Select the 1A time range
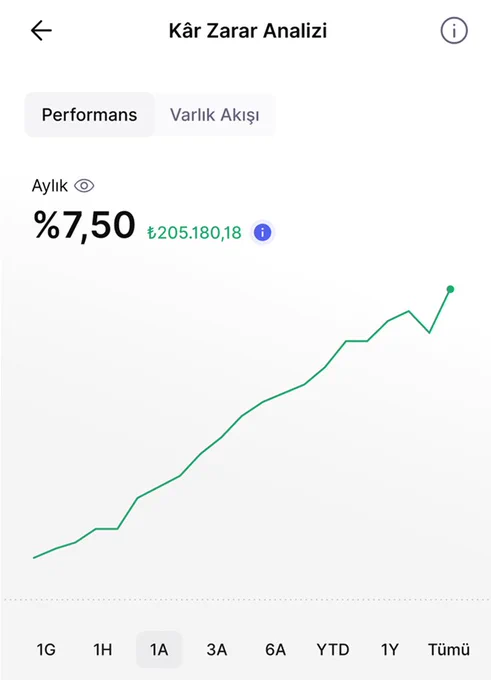The image size is (491, 680). 159,650
